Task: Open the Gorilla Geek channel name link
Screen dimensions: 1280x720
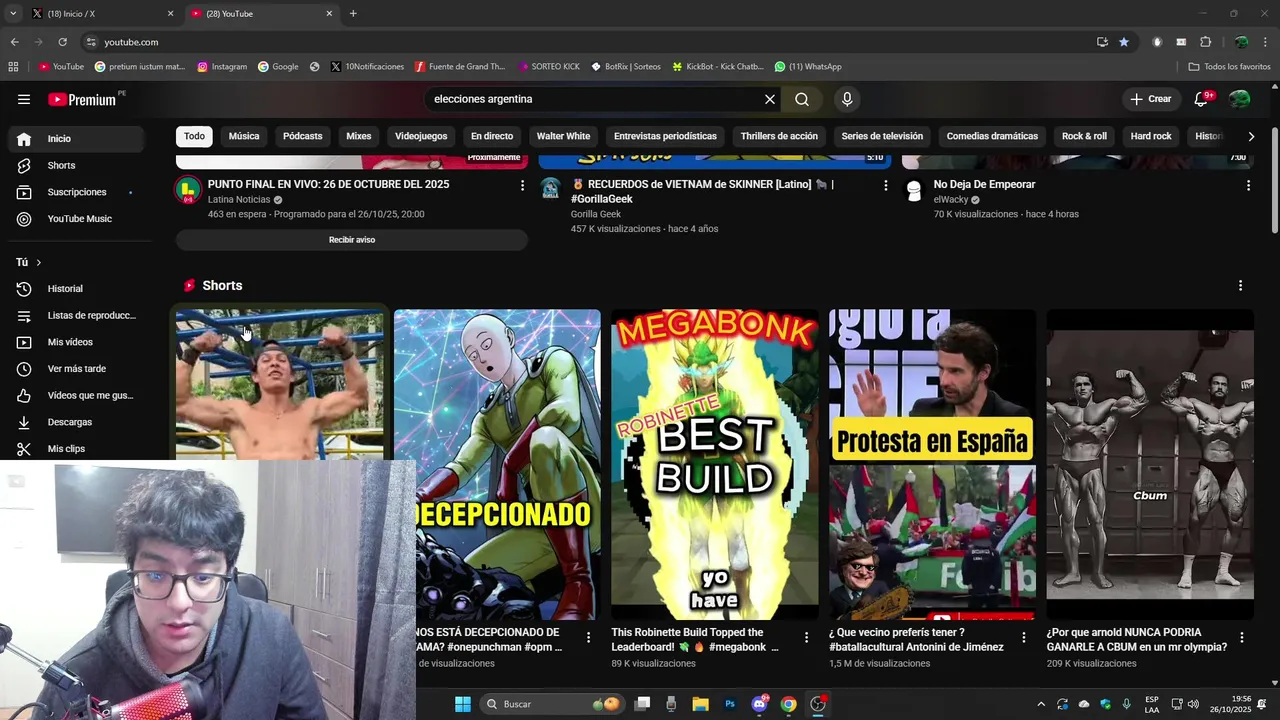Action: (x=596, y=214)
